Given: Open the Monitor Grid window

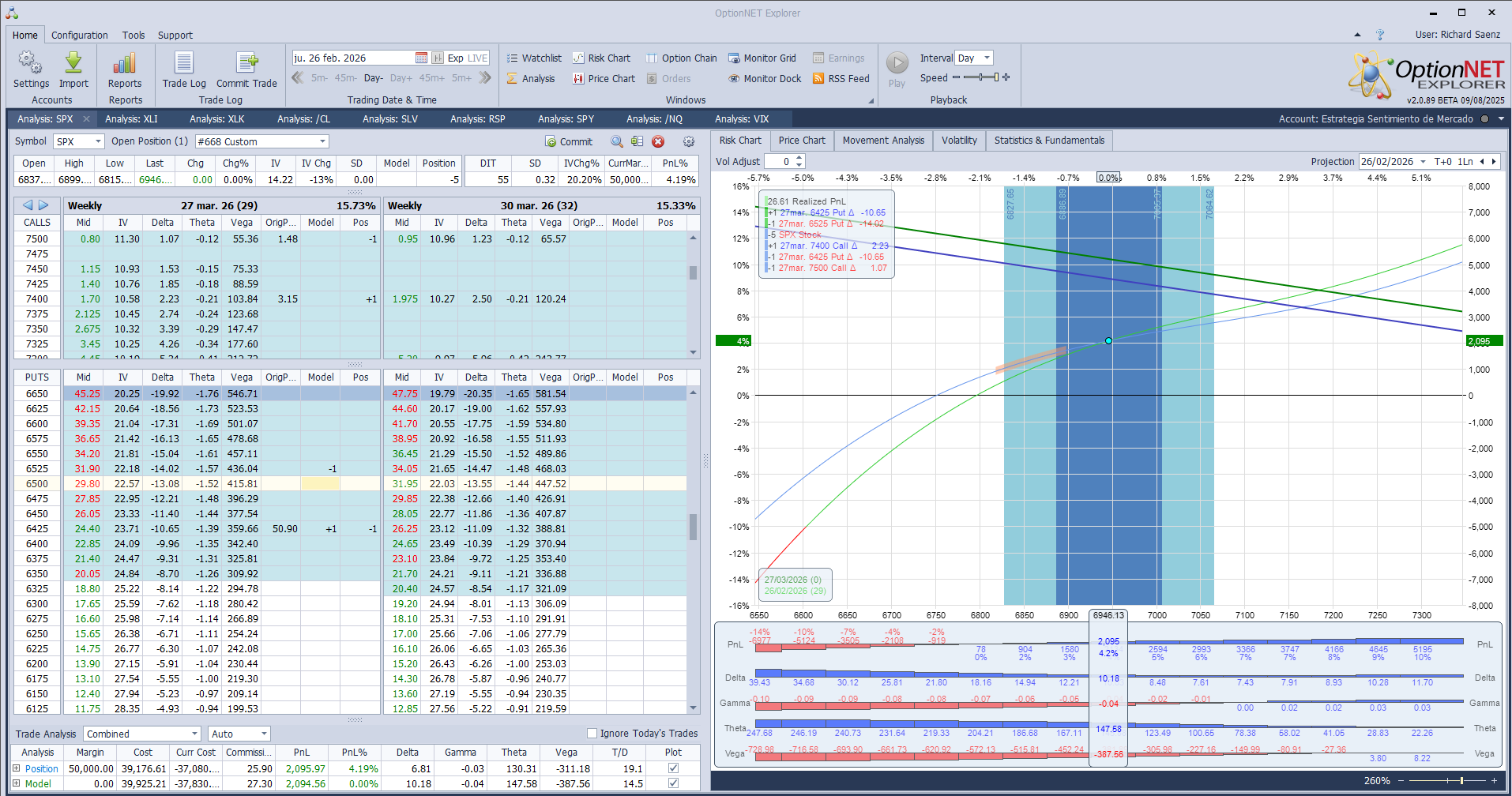Looking at the screenshot, I should point(762,58).
